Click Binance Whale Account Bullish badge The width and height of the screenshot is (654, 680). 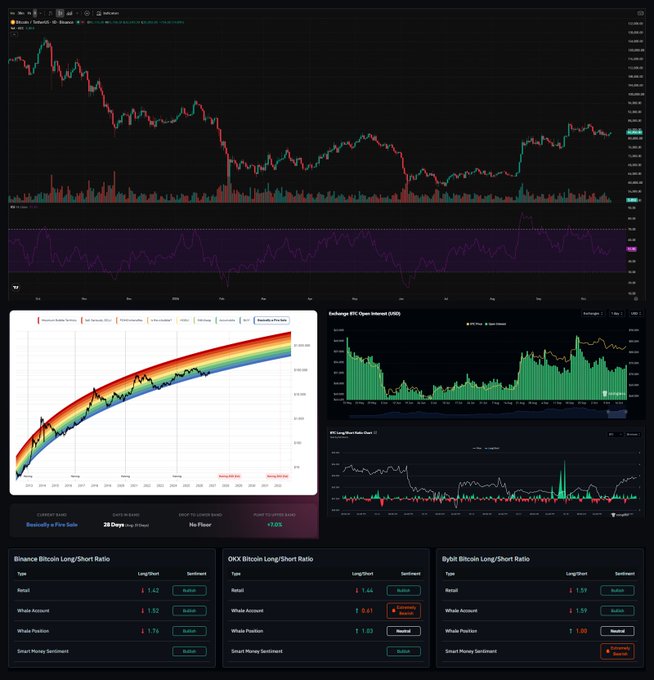tap(189, 611)
